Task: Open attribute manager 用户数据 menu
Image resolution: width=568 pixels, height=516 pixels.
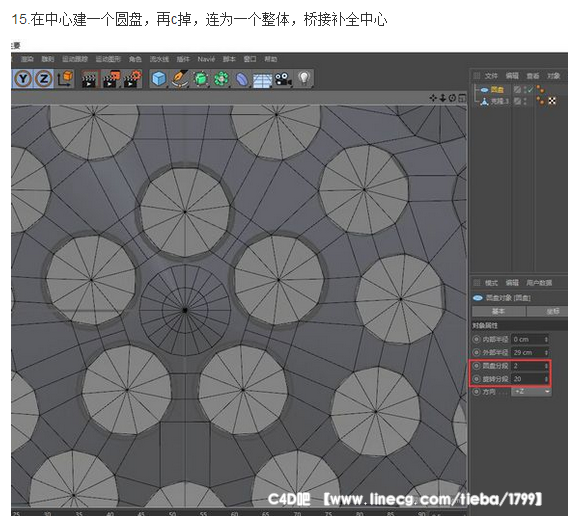Action: [539, 283]
